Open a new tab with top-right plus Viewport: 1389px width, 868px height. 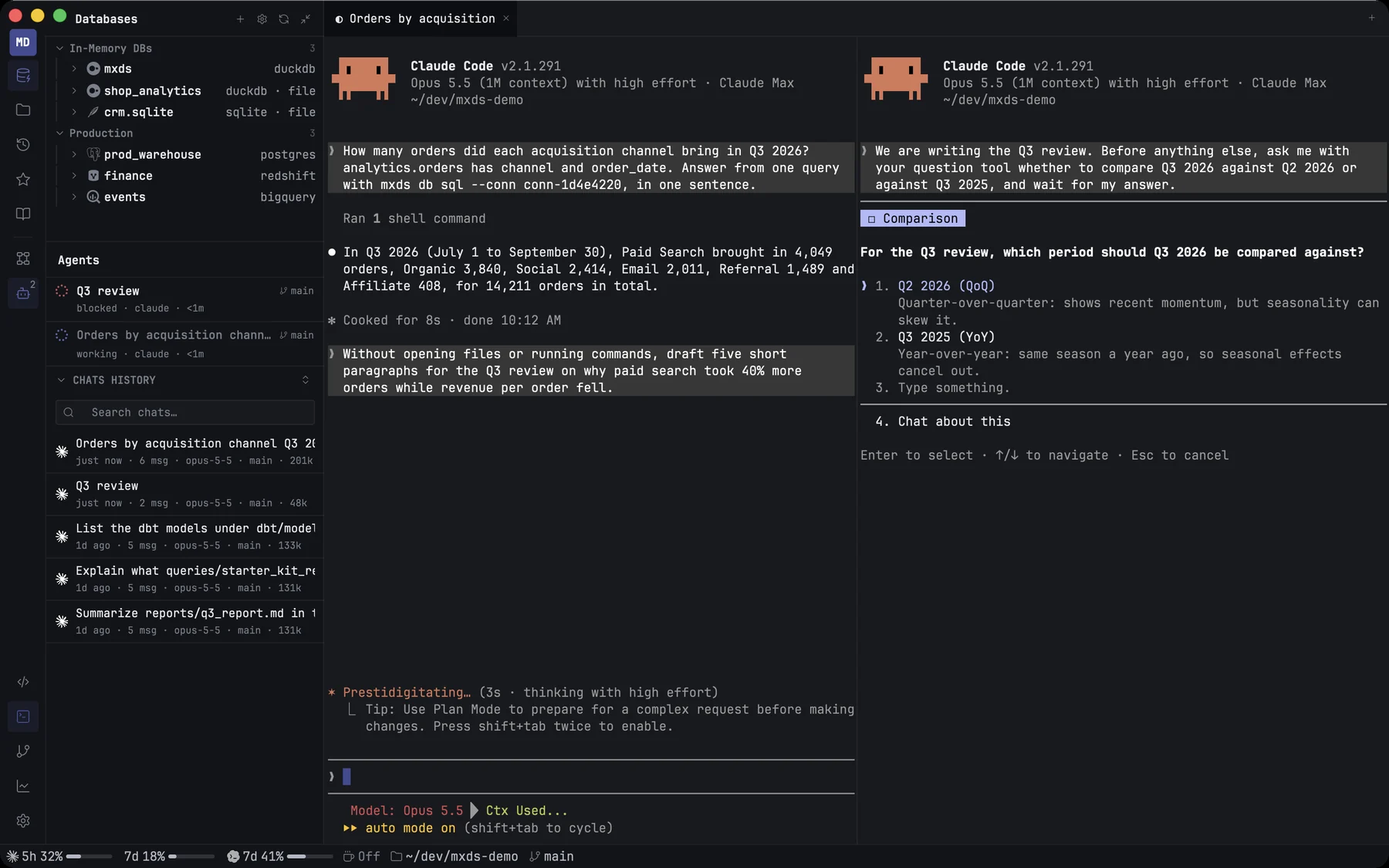tap(1371, 18)
